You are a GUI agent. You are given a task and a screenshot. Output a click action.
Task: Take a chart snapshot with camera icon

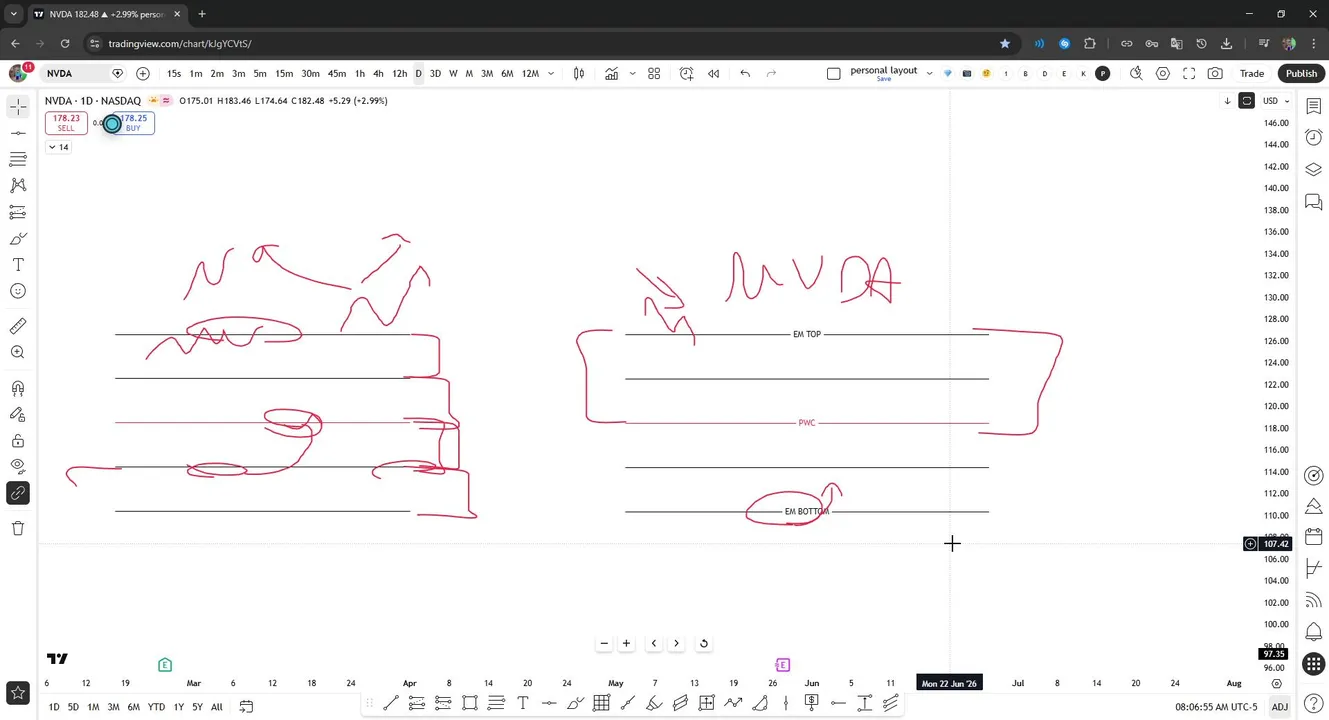[1215, 73]
